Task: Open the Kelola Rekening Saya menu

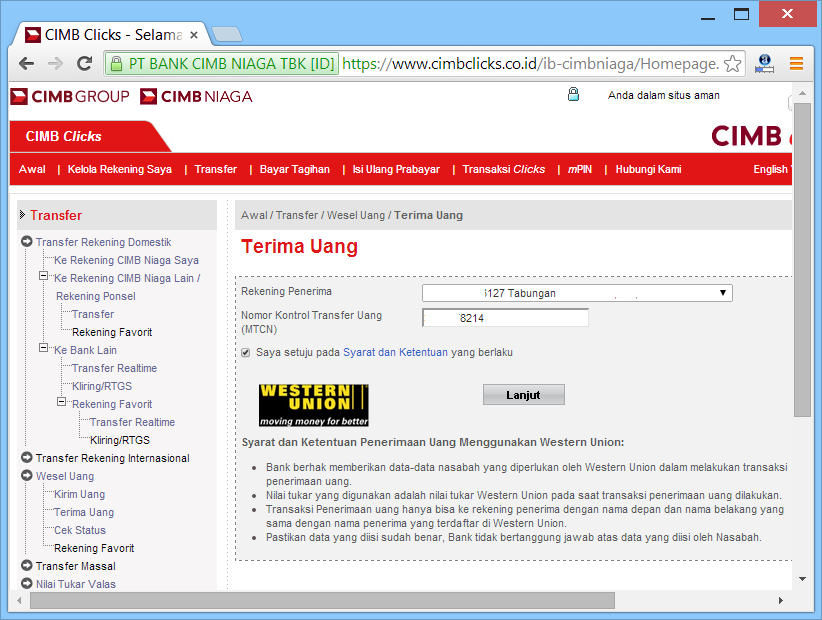Action: [x=120, y=169]
